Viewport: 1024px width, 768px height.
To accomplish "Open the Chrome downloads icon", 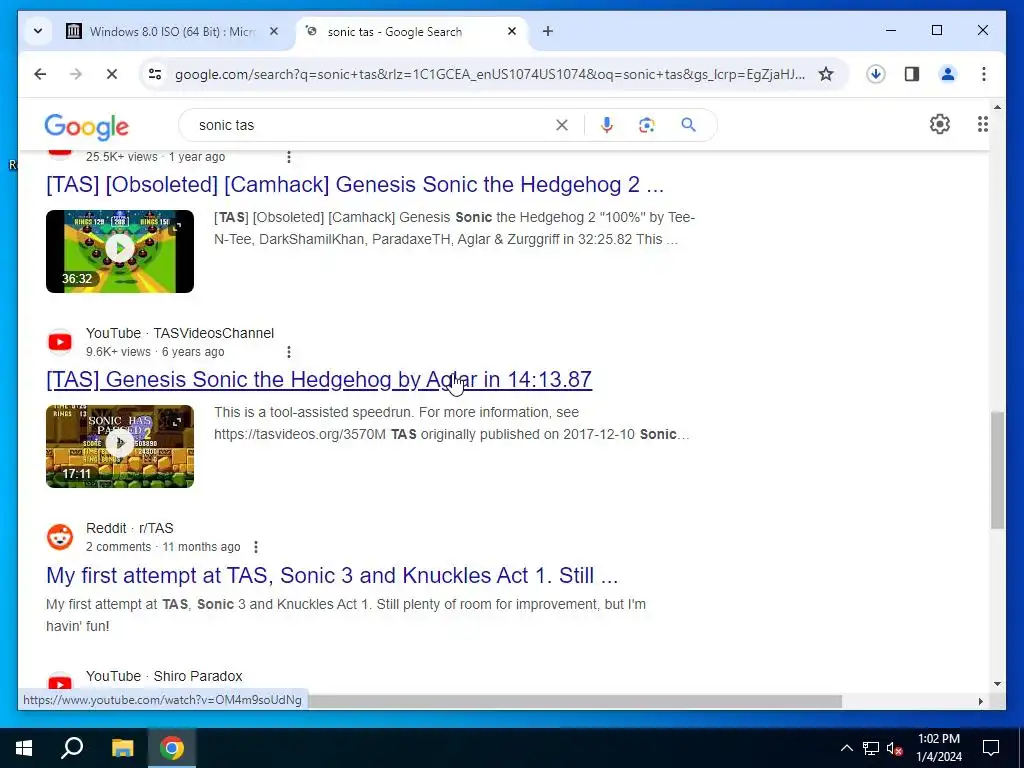I will (876, 74).
